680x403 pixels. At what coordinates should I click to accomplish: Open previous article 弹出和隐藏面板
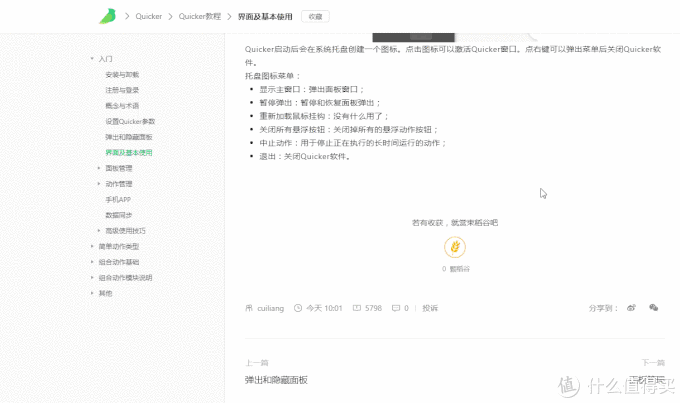[x=276, y=380]
